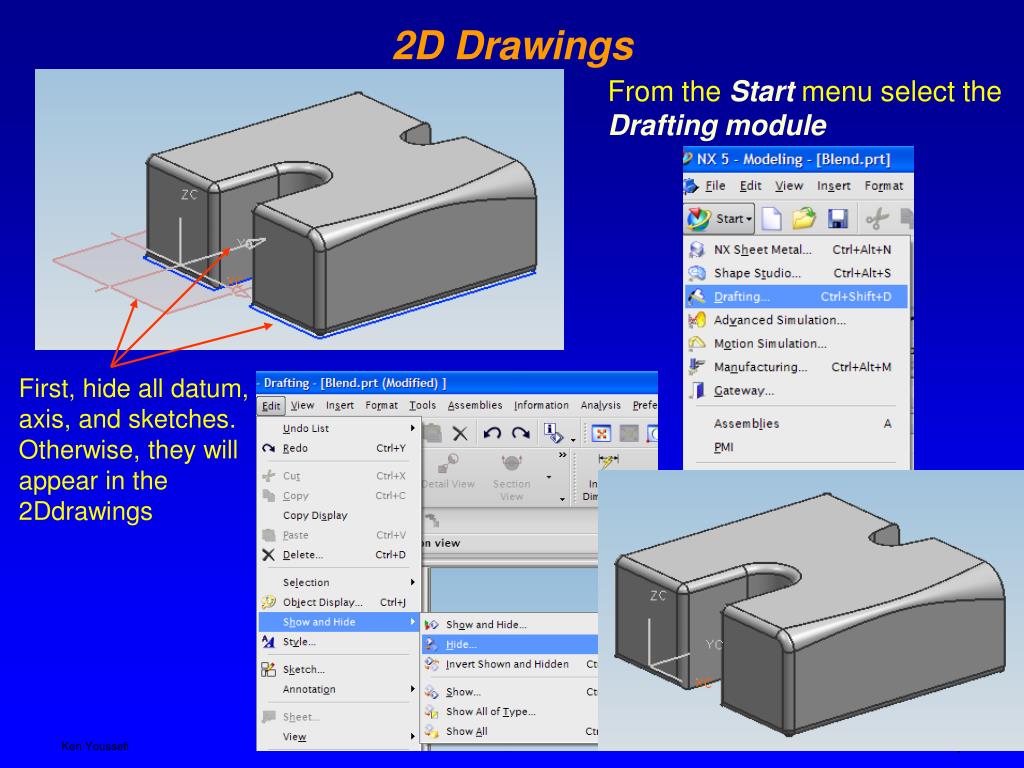Select Manufacturing in the Start menu
The height and width of the screenshot is (768, 1024).
(x=797, y=367)
